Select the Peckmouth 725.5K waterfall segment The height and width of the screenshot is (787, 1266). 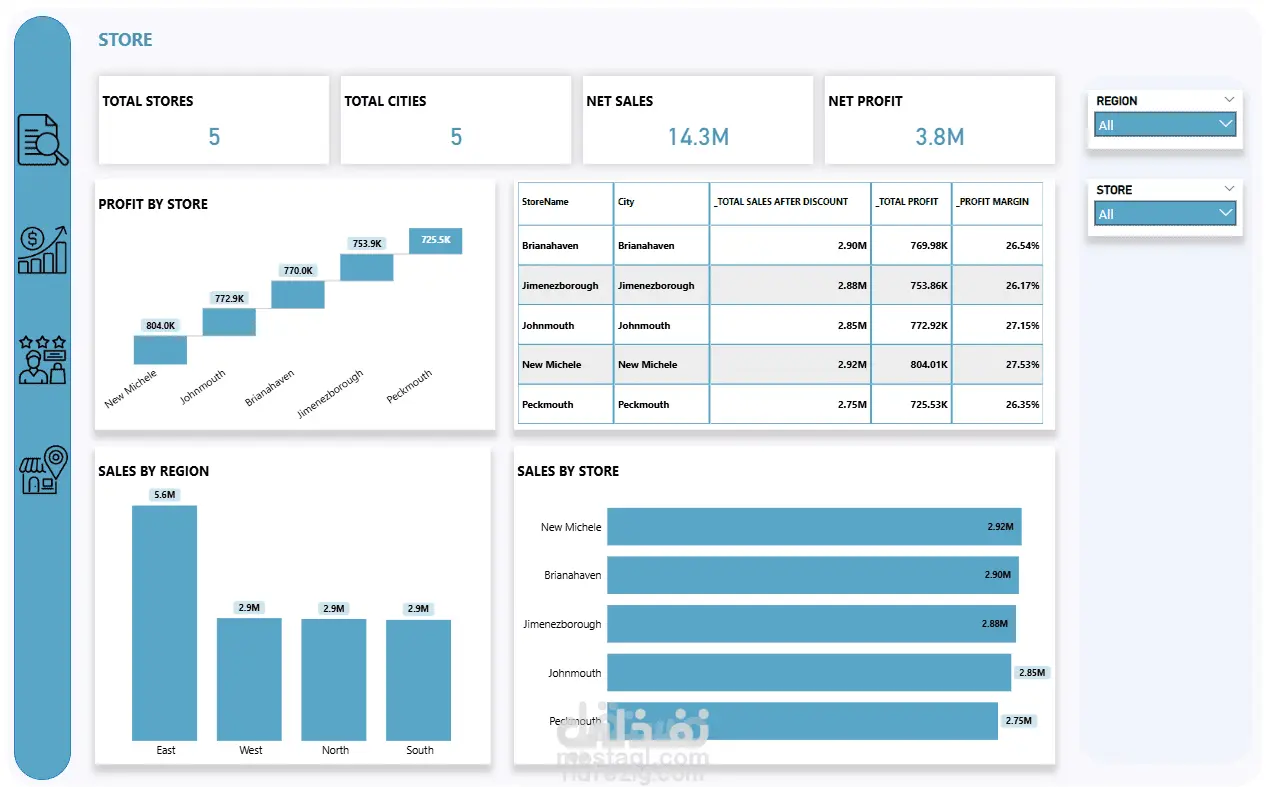[435, 240]
